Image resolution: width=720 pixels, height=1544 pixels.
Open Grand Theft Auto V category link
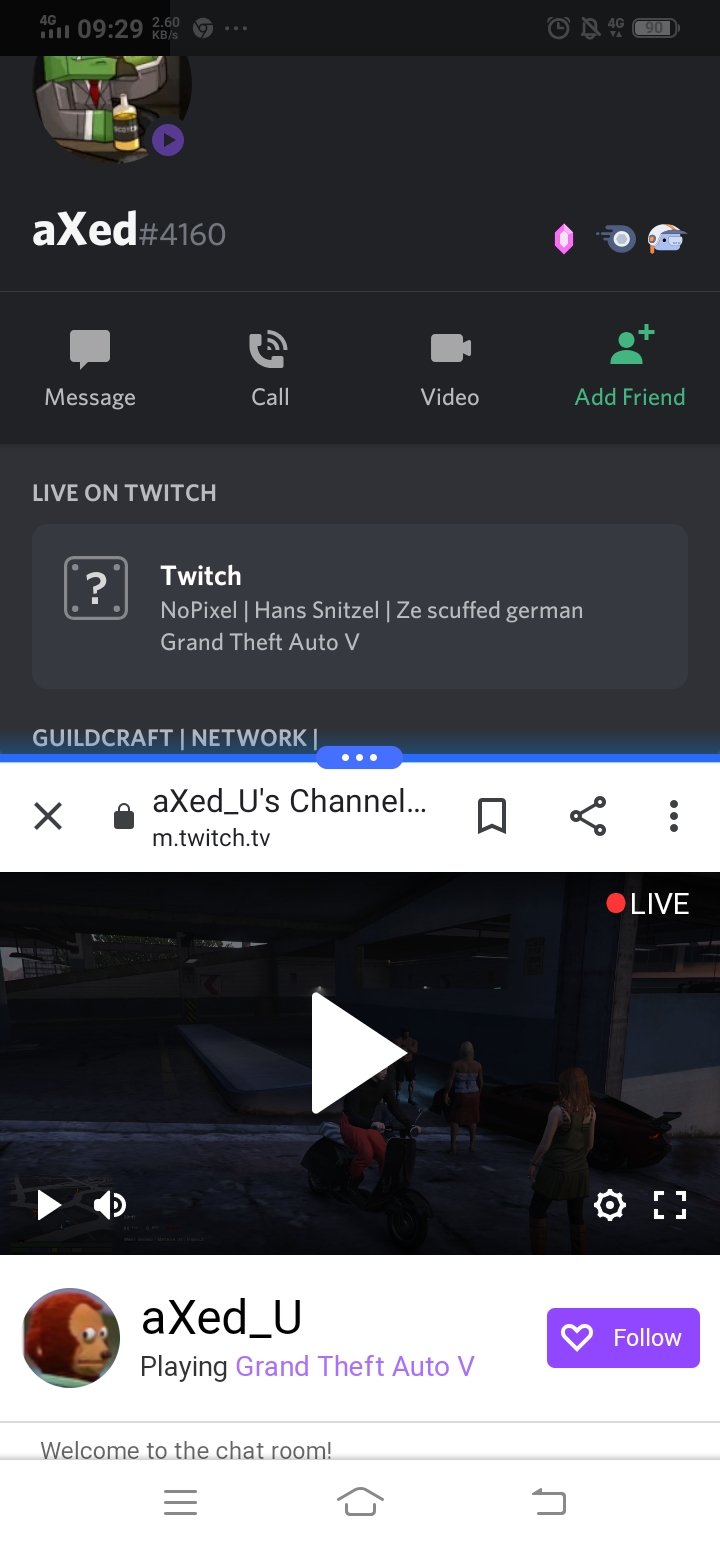(x=355, y=1366)
